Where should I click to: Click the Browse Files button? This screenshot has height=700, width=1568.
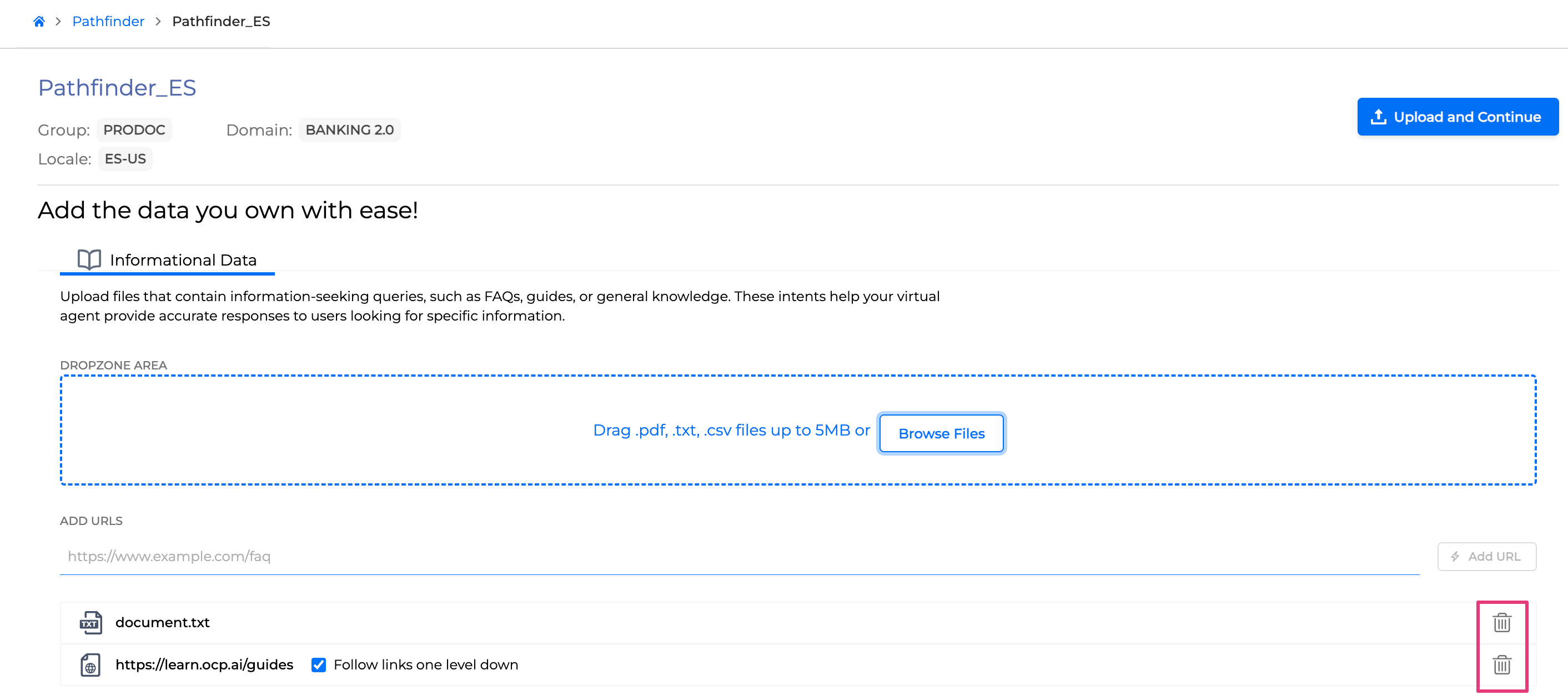click(941, 433)
